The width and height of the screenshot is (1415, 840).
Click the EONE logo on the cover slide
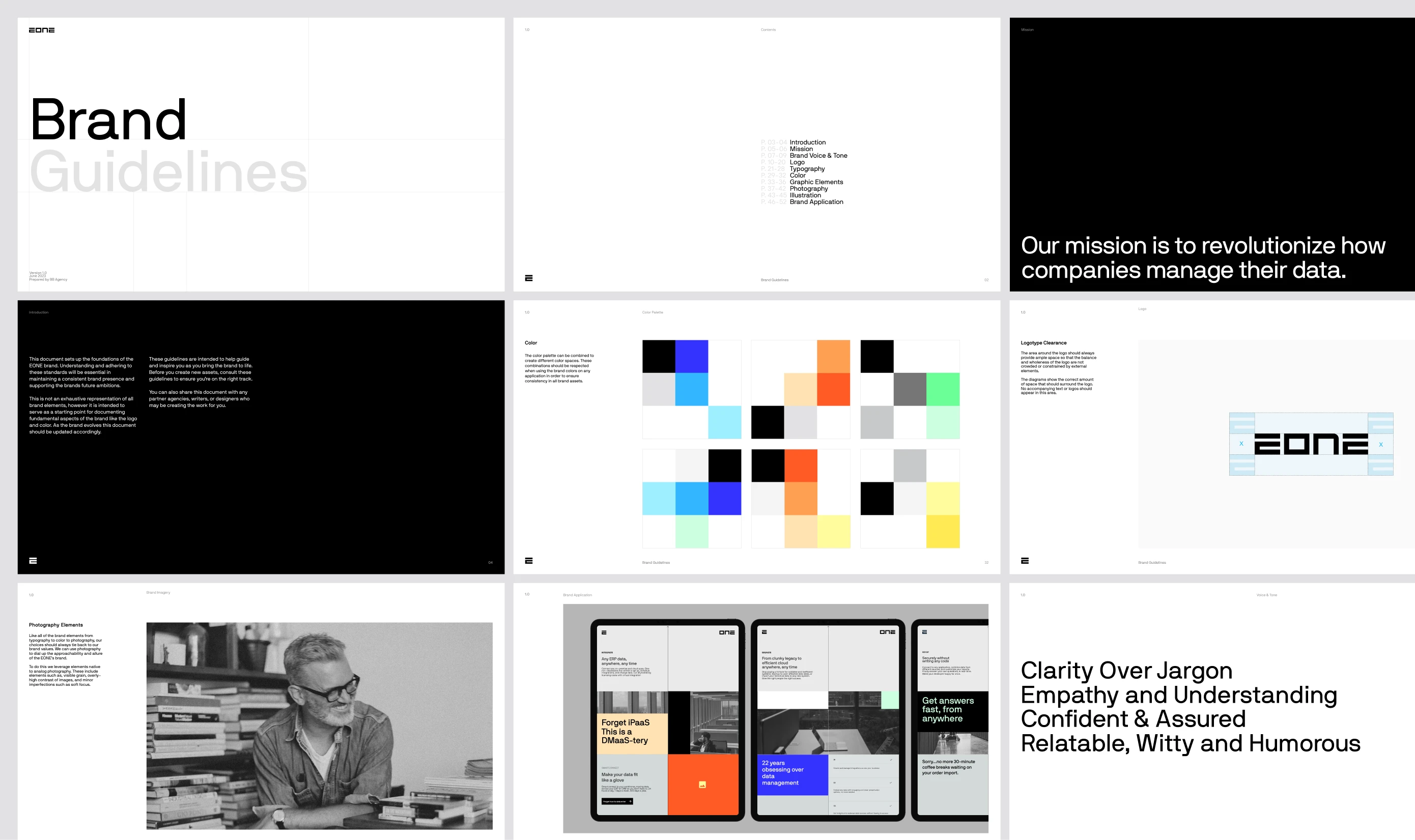pos(41,30)
